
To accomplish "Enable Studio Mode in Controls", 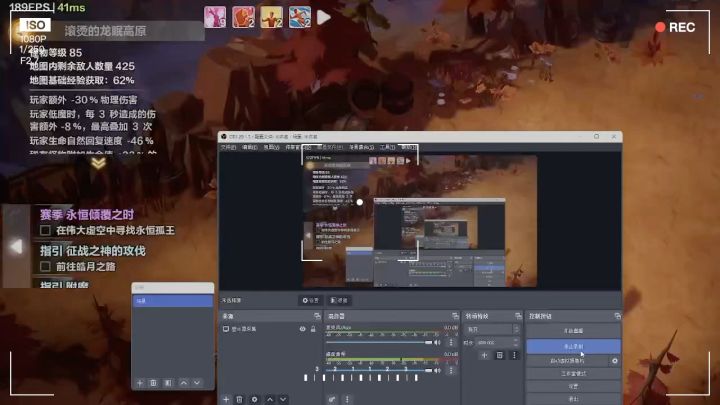I will pos(573,374).
